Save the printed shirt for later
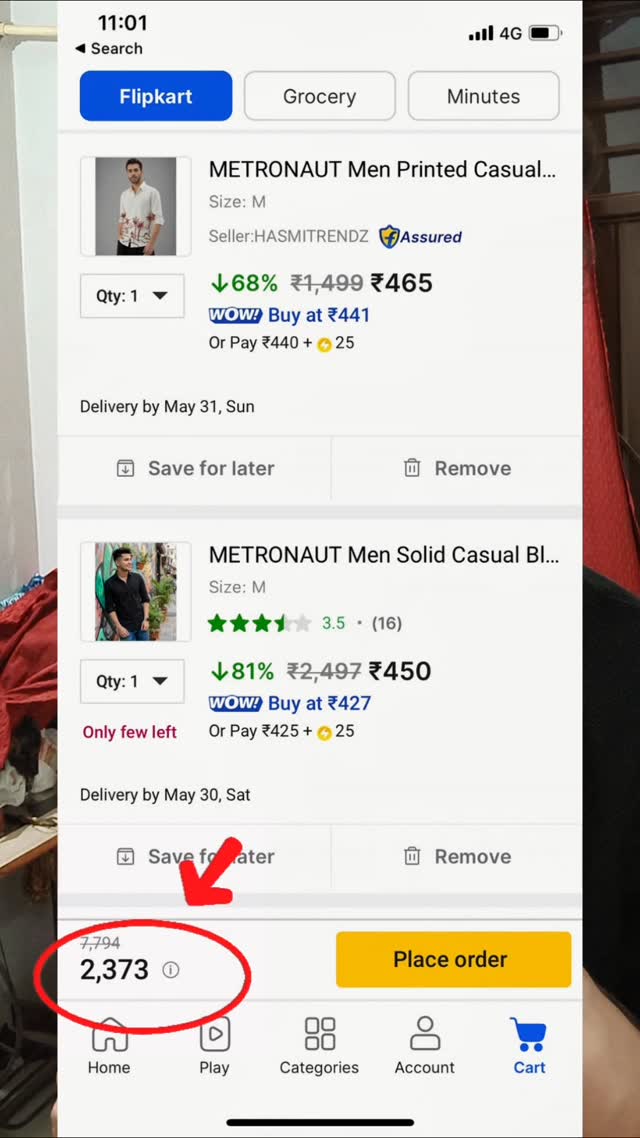The width and height of the screenshot is (640, 1138). pyautogui.click(x=195, y=468)
